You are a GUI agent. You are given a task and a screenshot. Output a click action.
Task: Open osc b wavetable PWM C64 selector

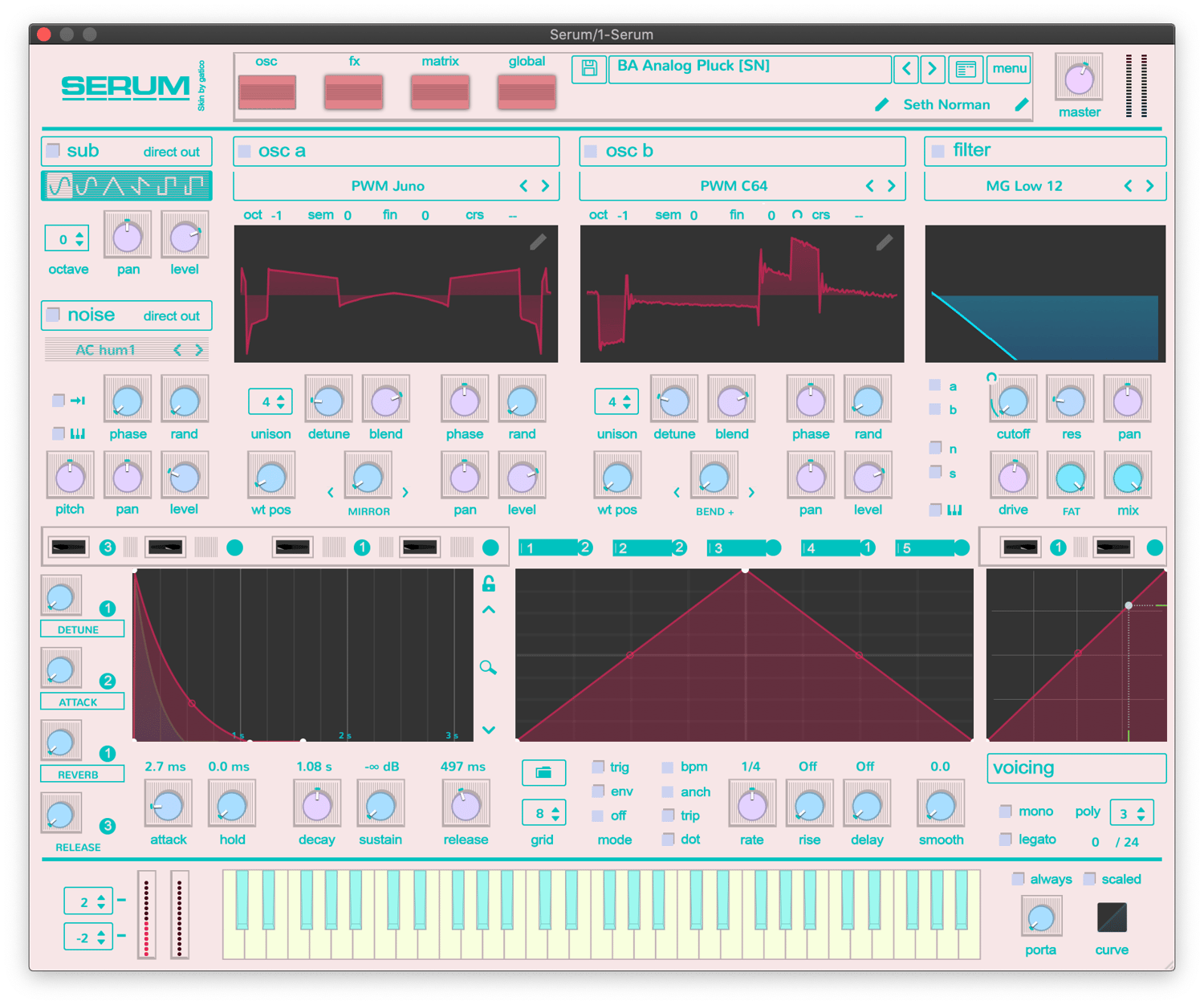(734, 186)
